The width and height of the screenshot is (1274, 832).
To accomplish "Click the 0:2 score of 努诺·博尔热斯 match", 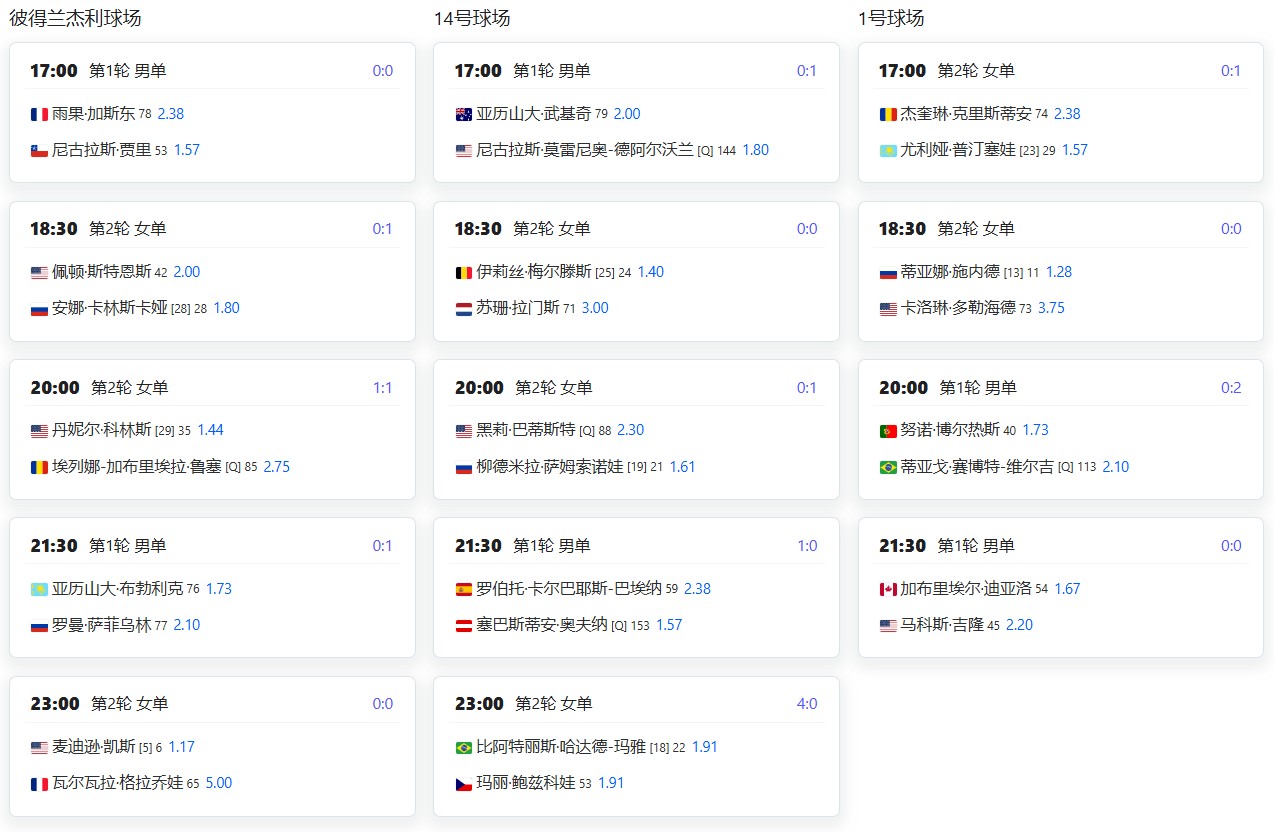I will (1230, 387).
